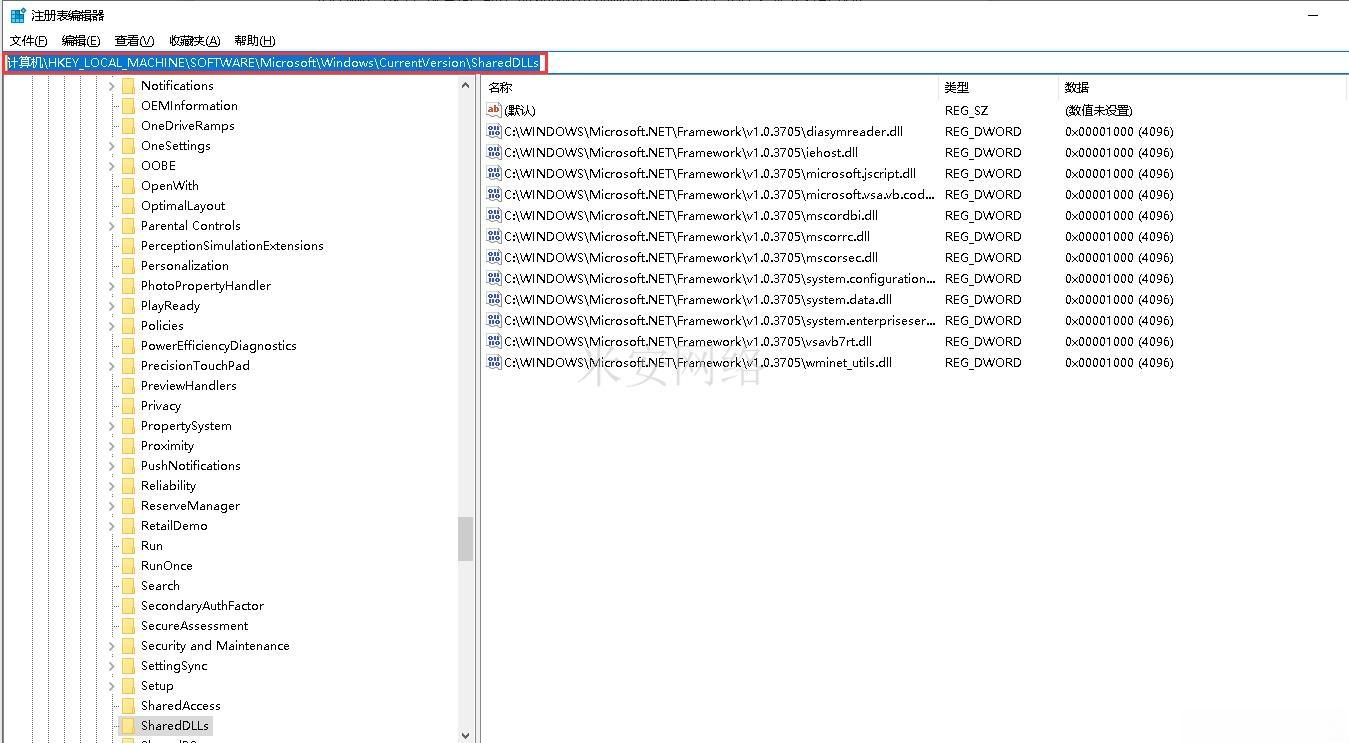Click the DWORD icon of iehost.dll
The image size is (1349, 743).
point(494,152)
